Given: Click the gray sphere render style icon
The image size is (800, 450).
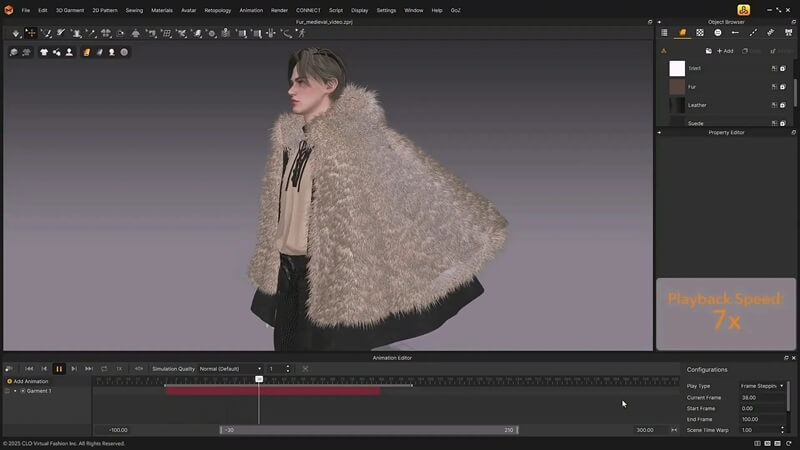Looking at the screenshot, I should pos(124,52).
